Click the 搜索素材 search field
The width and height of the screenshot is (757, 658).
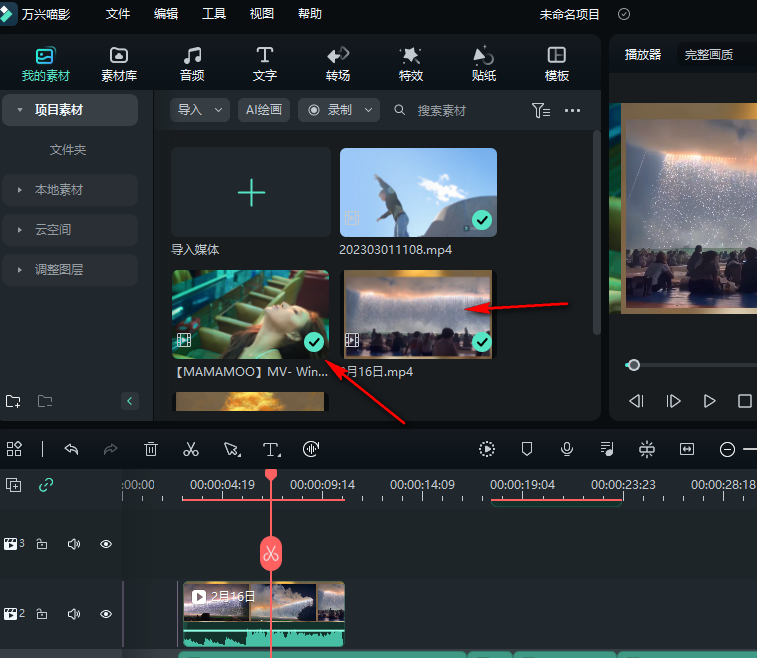click(x=441, y=111)
